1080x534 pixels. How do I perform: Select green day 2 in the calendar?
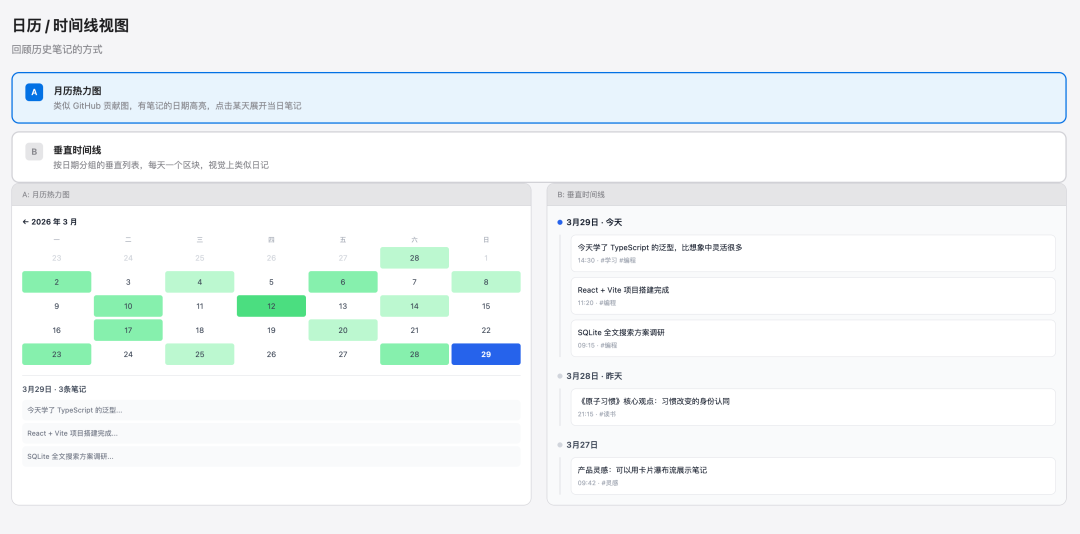56,282
